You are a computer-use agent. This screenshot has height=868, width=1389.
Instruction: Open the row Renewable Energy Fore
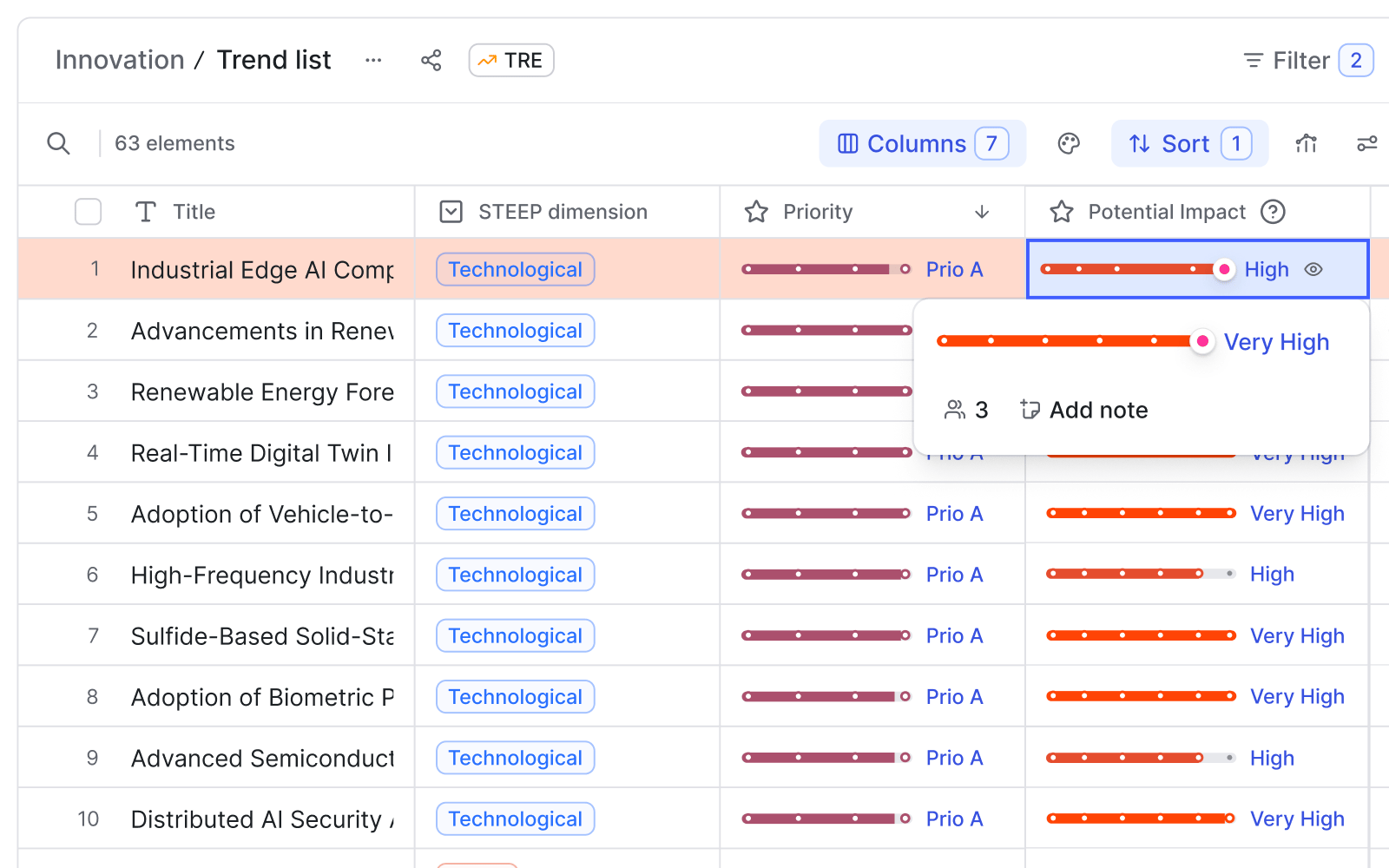262,392
